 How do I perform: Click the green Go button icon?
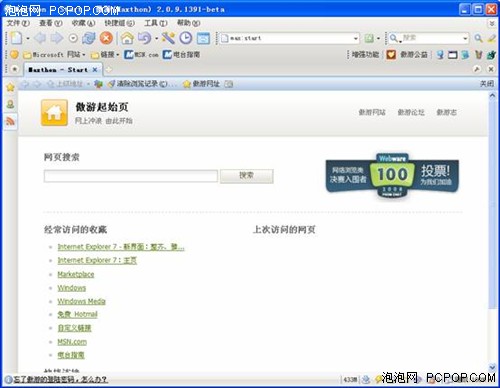click(x=369, y=38)
